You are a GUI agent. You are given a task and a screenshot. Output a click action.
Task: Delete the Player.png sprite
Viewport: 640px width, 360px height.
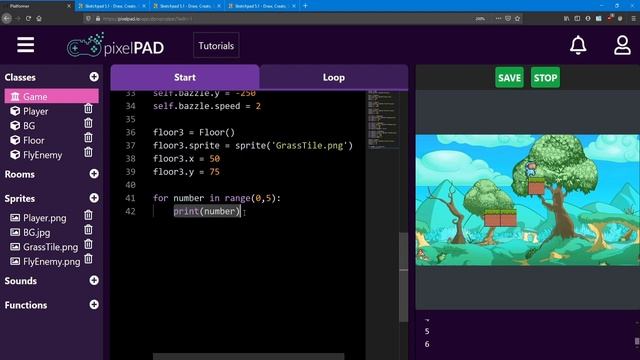point(88,215)
